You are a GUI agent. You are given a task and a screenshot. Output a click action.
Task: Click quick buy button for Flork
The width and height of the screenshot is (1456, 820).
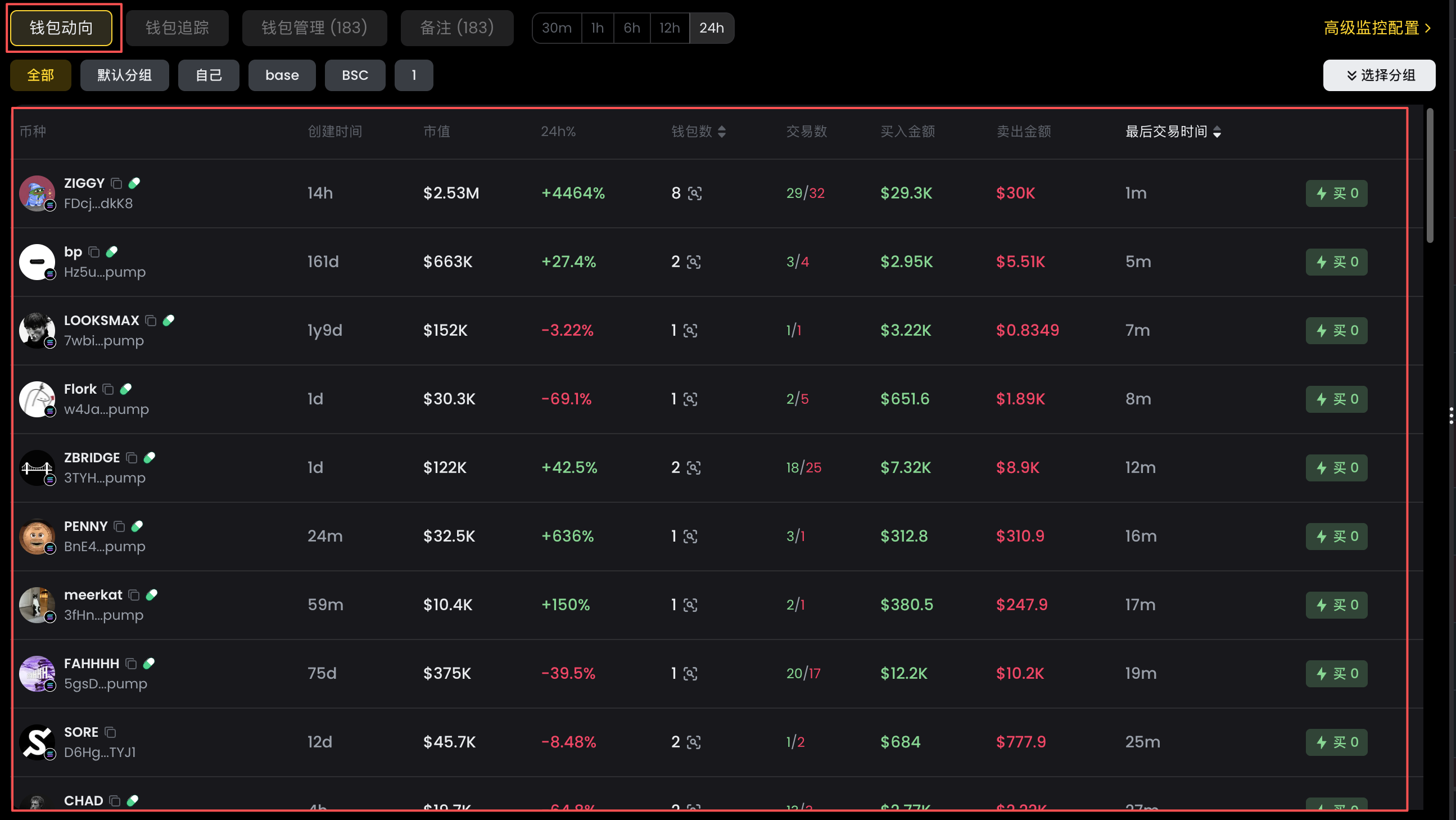point(1336,399)
